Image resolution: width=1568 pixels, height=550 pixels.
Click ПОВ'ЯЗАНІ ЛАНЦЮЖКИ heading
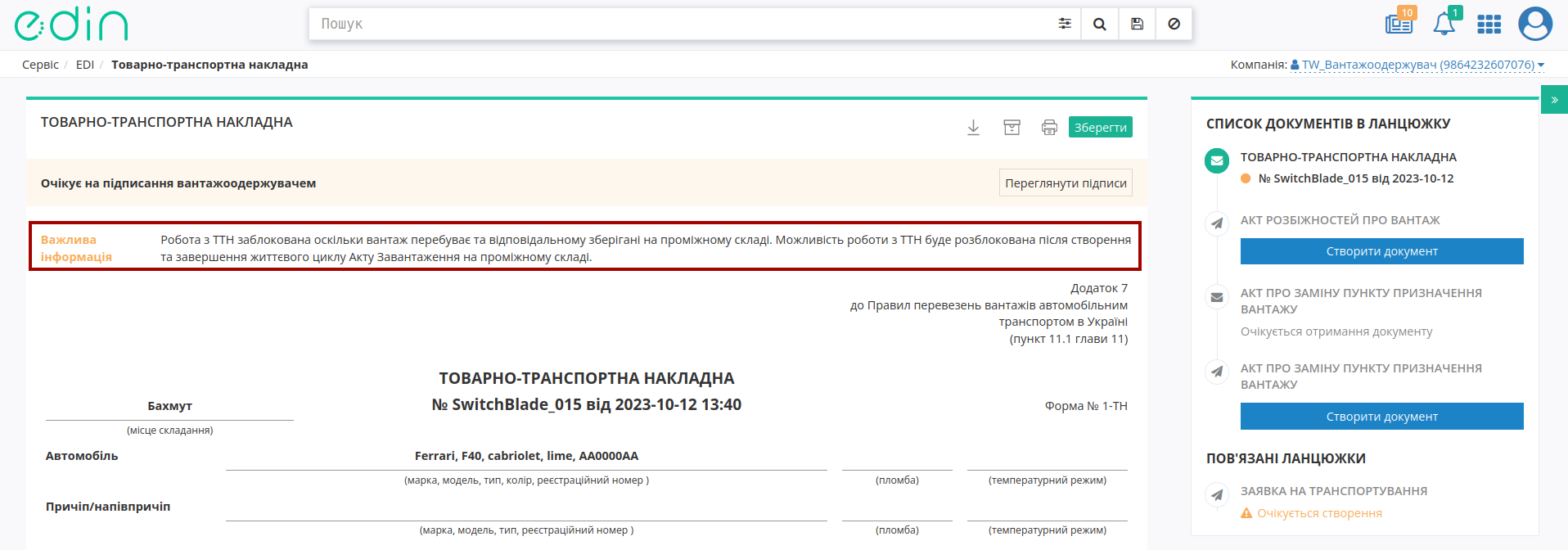tap(1286, 458)
